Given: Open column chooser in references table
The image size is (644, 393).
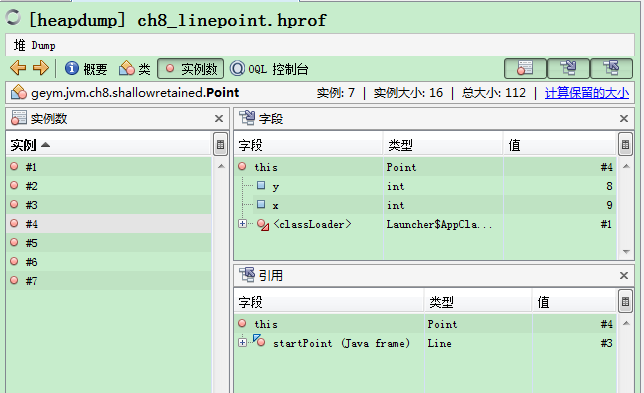Looking at the screenshot, I should pos(626,302).
